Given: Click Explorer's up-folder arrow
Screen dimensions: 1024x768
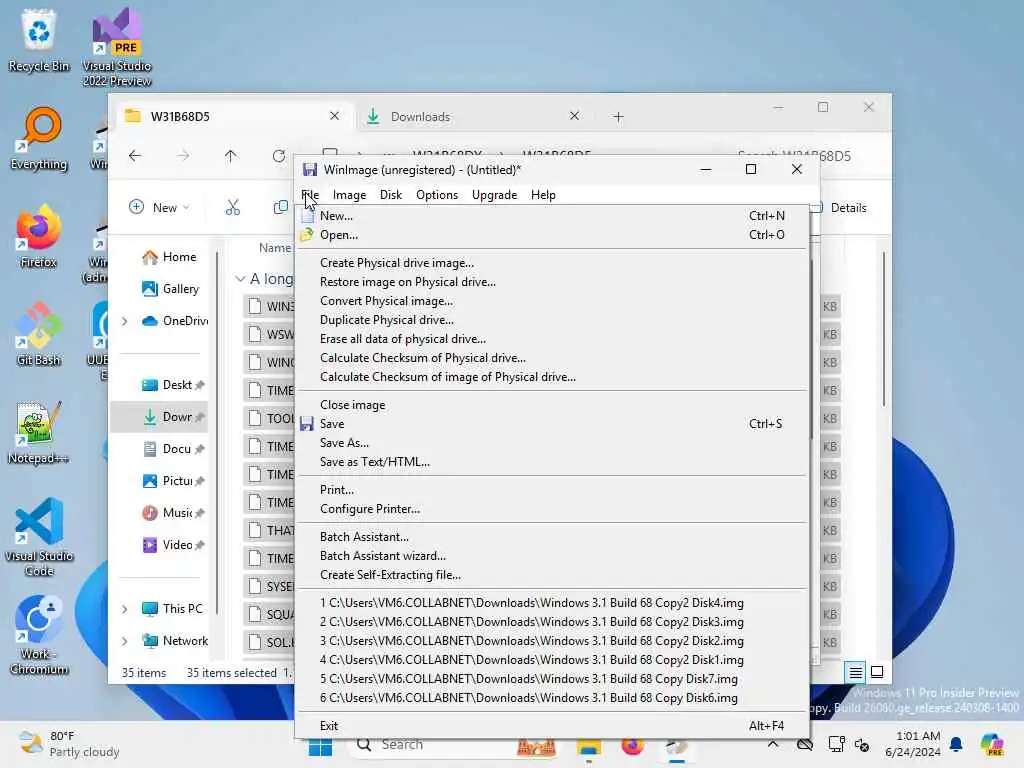Looking at the screenshot, I should [x=231, y=155].
